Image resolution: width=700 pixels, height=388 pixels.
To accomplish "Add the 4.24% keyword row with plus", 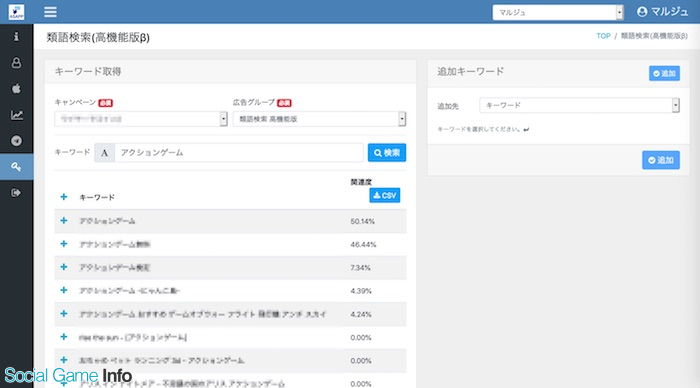I will 64,313.
